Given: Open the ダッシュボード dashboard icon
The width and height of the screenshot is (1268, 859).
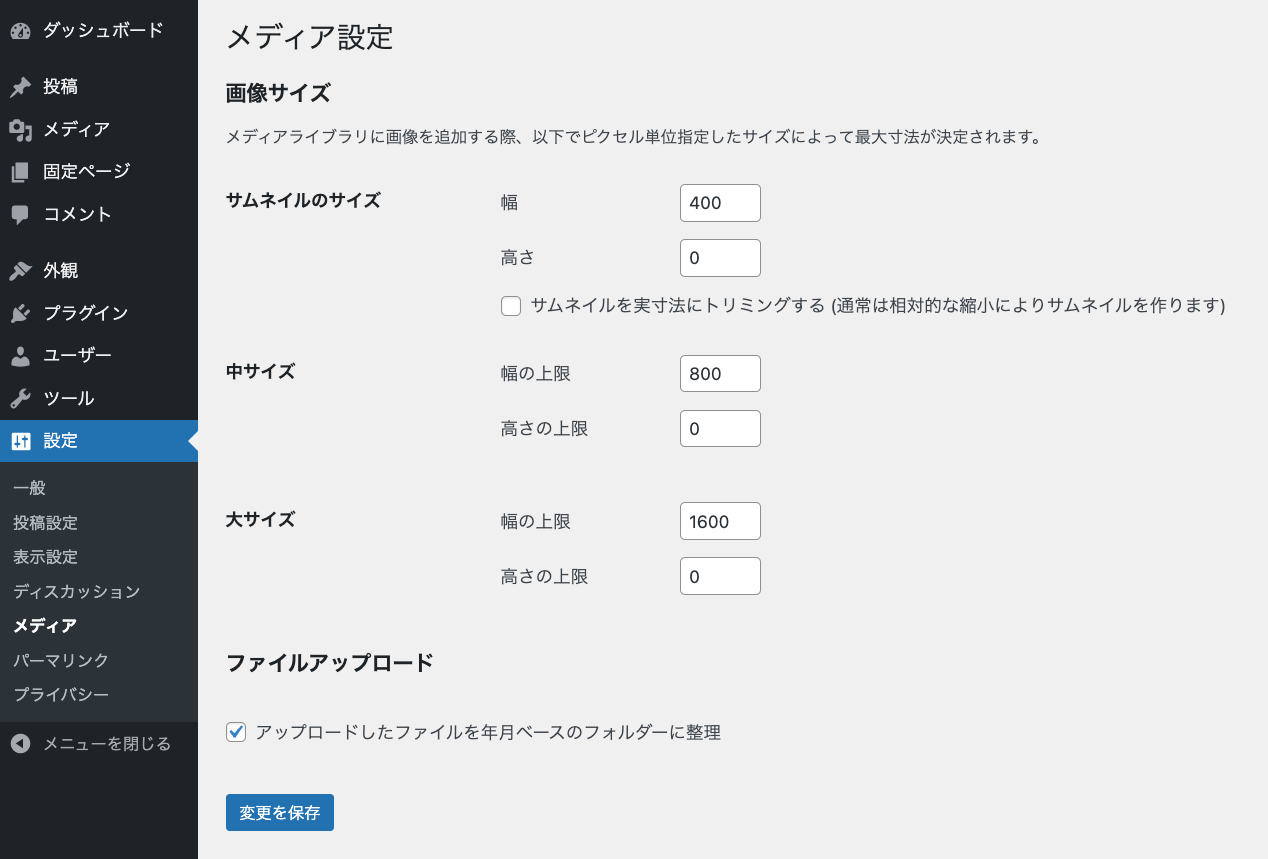Looking at the screenshot, I should (21, 31).
